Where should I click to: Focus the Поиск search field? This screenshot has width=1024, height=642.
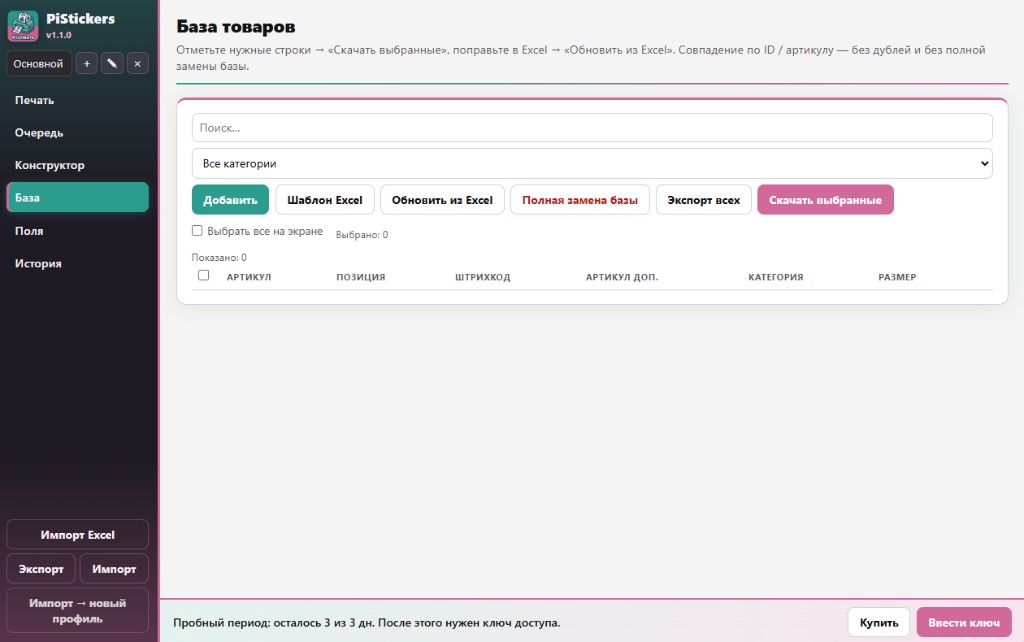[592, 128]
